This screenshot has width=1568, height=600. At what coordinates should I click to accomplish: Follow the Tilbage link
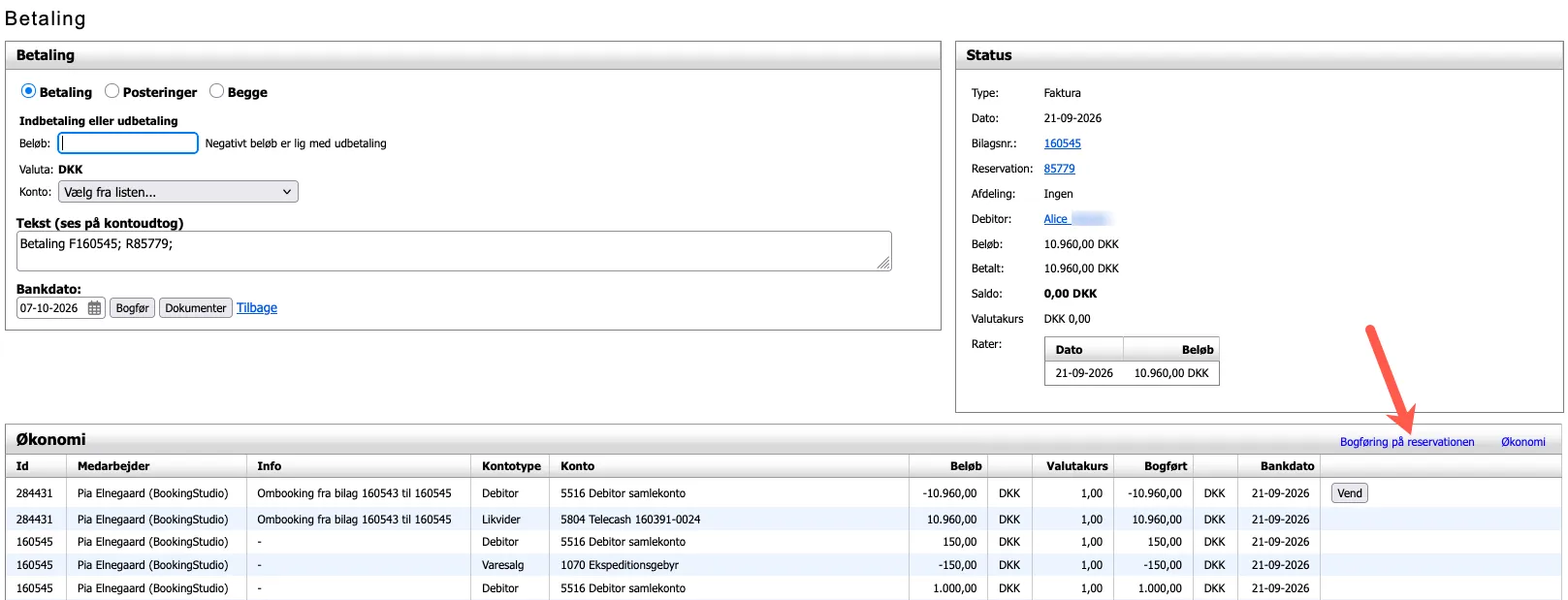coord(257,308)
